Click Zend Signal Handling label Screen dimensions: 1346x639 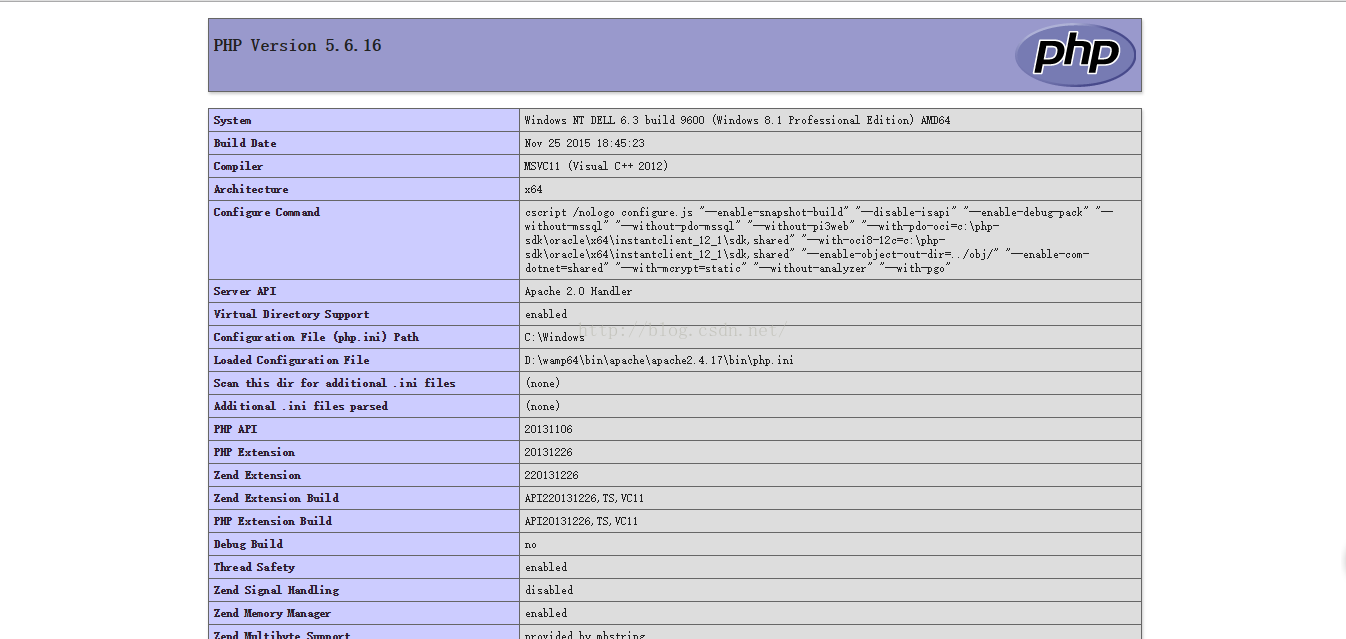276,590
